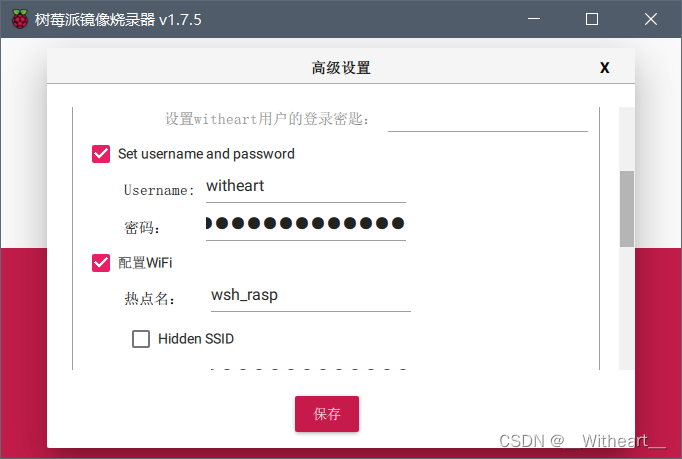Enable the Hidden SSID checkbox
The width and height of the screenshot is (682, 459).
[141, 338]
